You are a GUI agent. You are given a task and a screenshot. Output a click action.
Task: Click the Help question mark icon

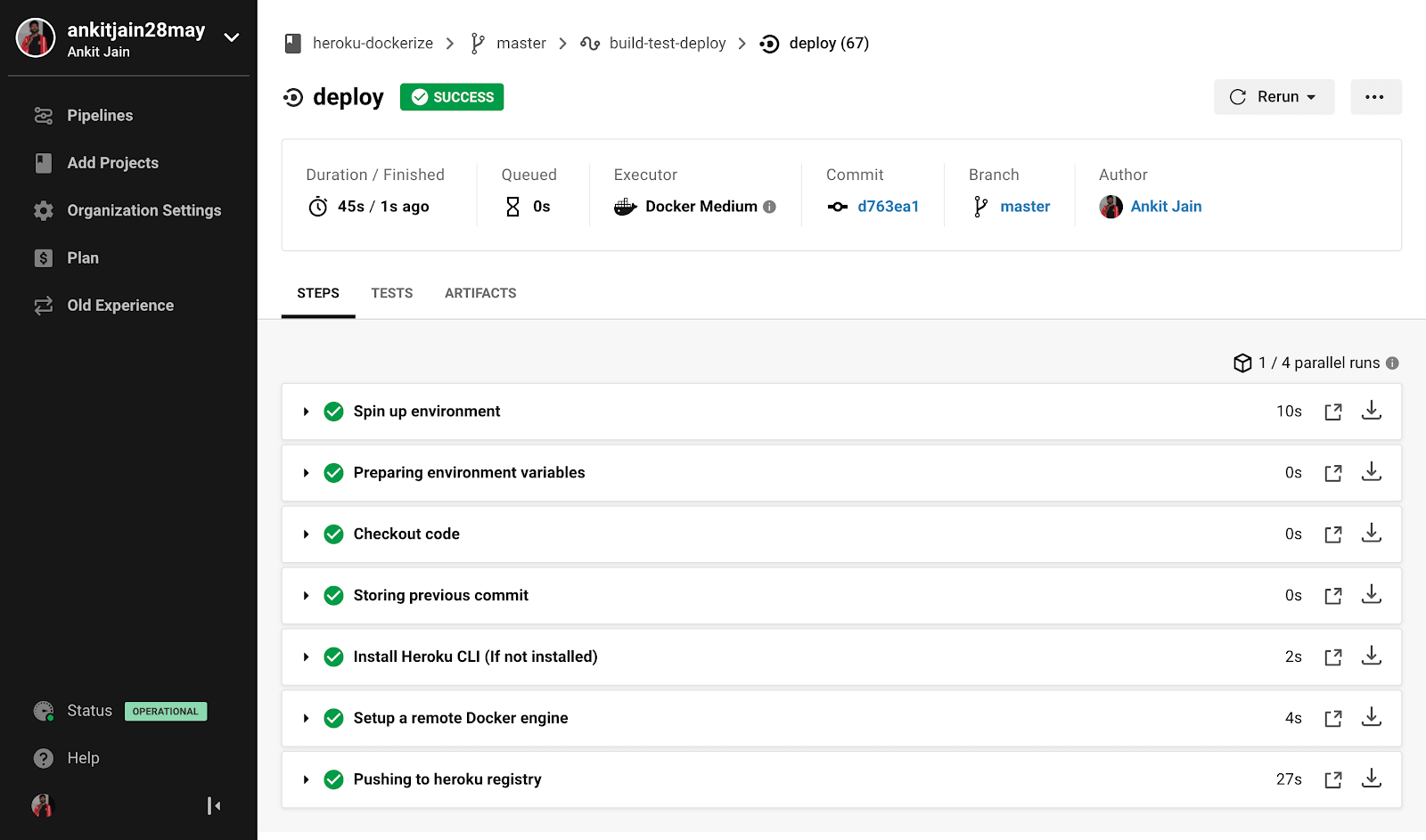44,758
